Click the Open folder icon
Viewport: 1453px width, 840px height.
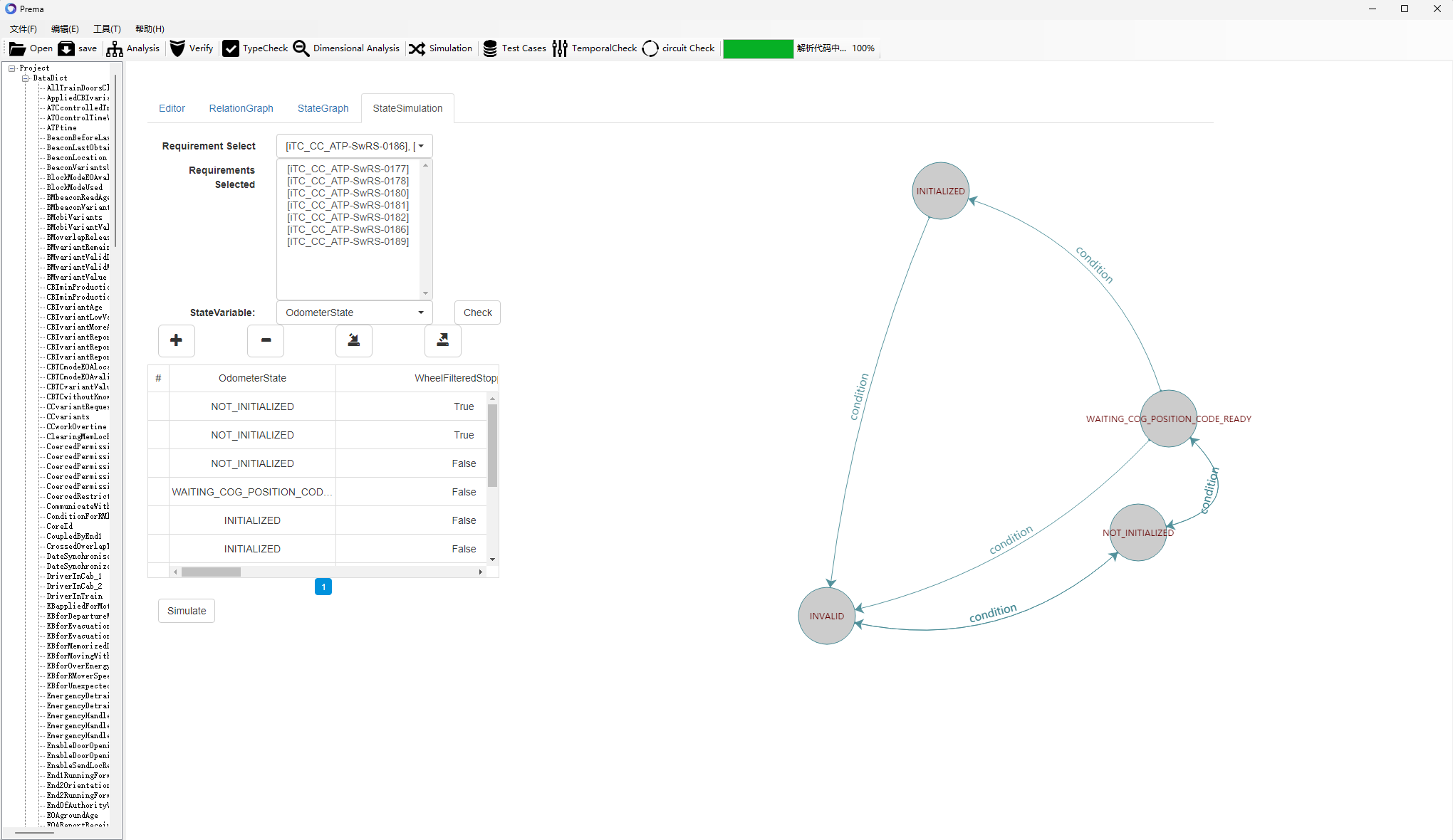point(17,48)
